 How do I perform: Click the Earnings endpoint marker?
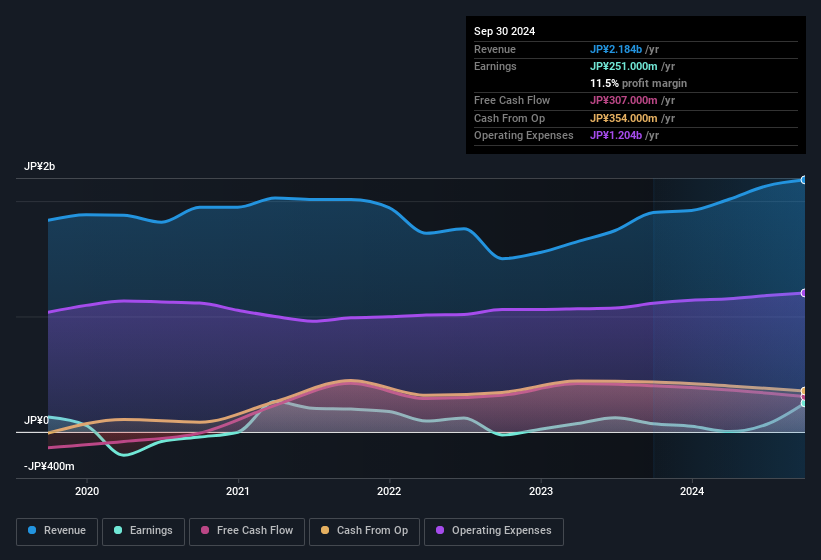pyautogui.click(x=804, y=403)
